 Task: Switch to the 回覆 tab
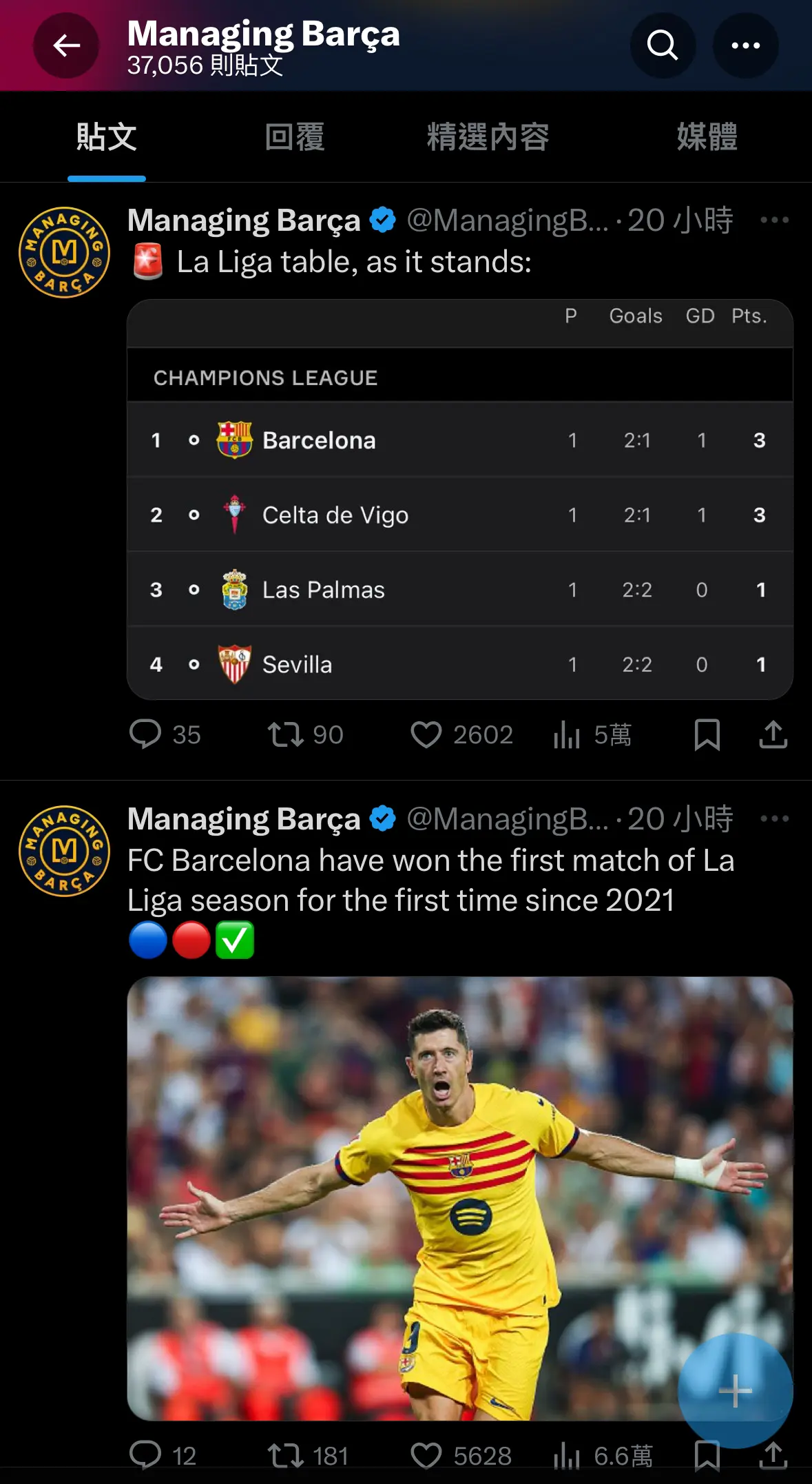pyautogui.click(x=295, y=137)
